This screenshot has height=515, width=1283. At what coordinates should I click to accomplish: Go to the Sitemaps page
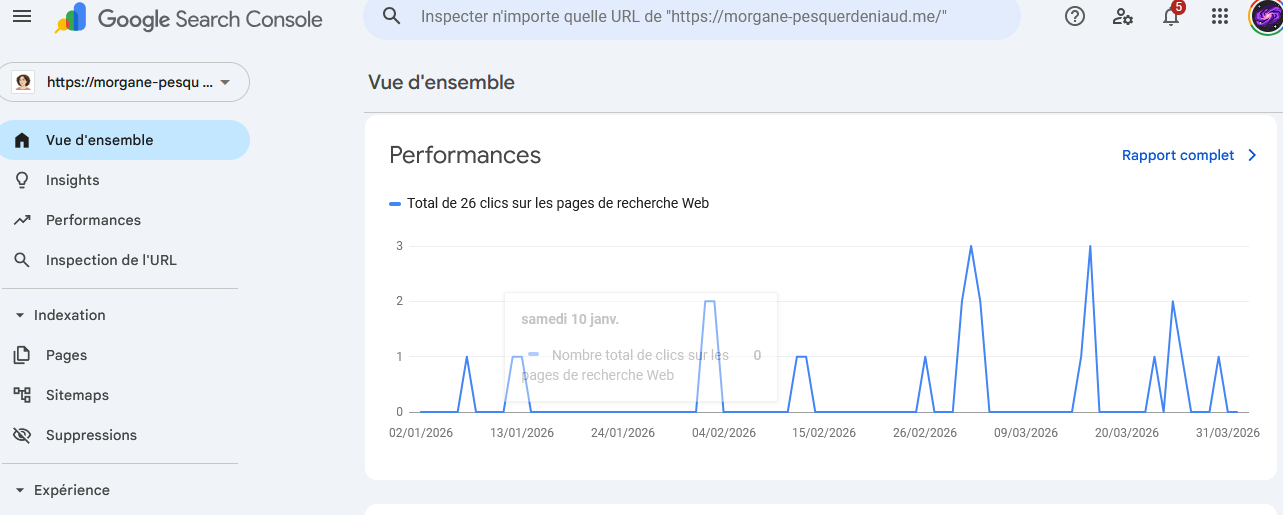pyautogui.click(x=77, y=395)
